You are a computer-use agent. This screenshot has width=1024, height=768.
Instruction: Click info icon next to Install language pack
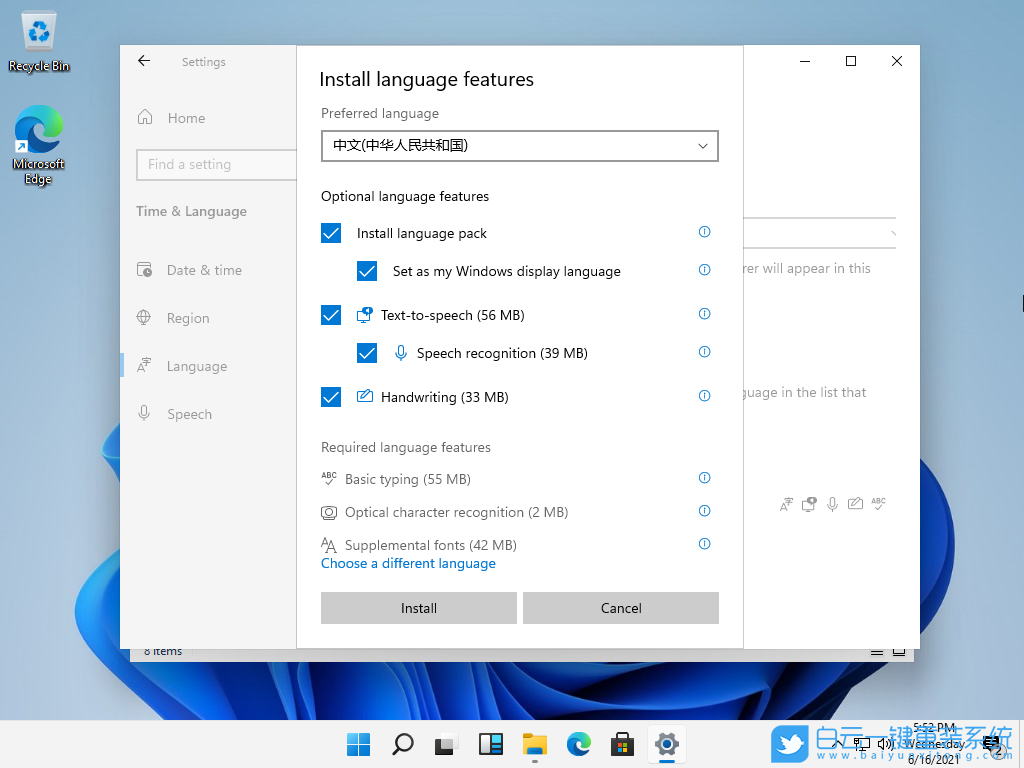coord(704,231)
